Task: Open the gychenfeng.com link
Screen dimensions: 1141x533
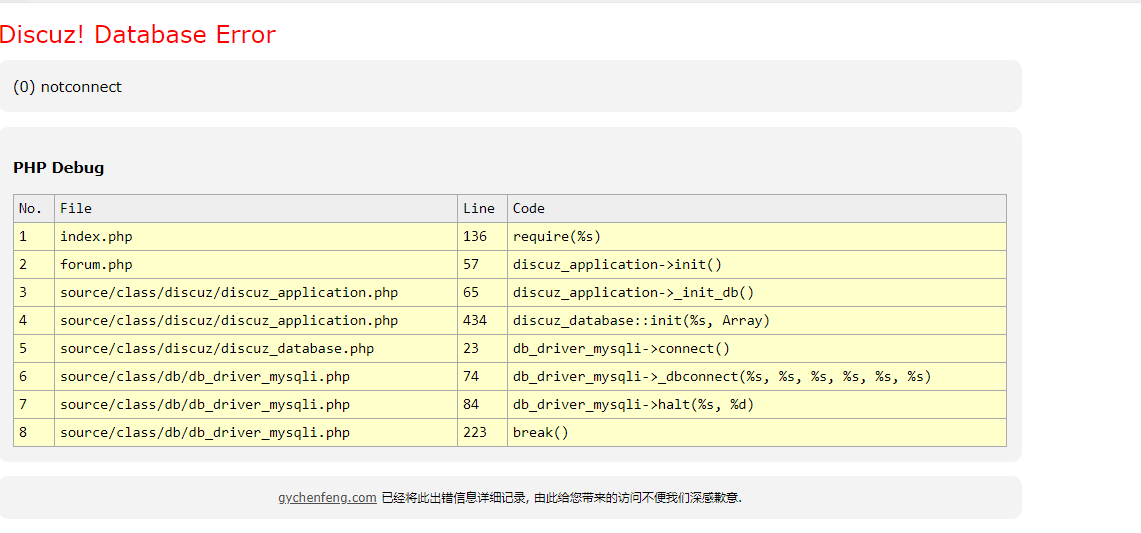Action: click(x=327, y=497)
